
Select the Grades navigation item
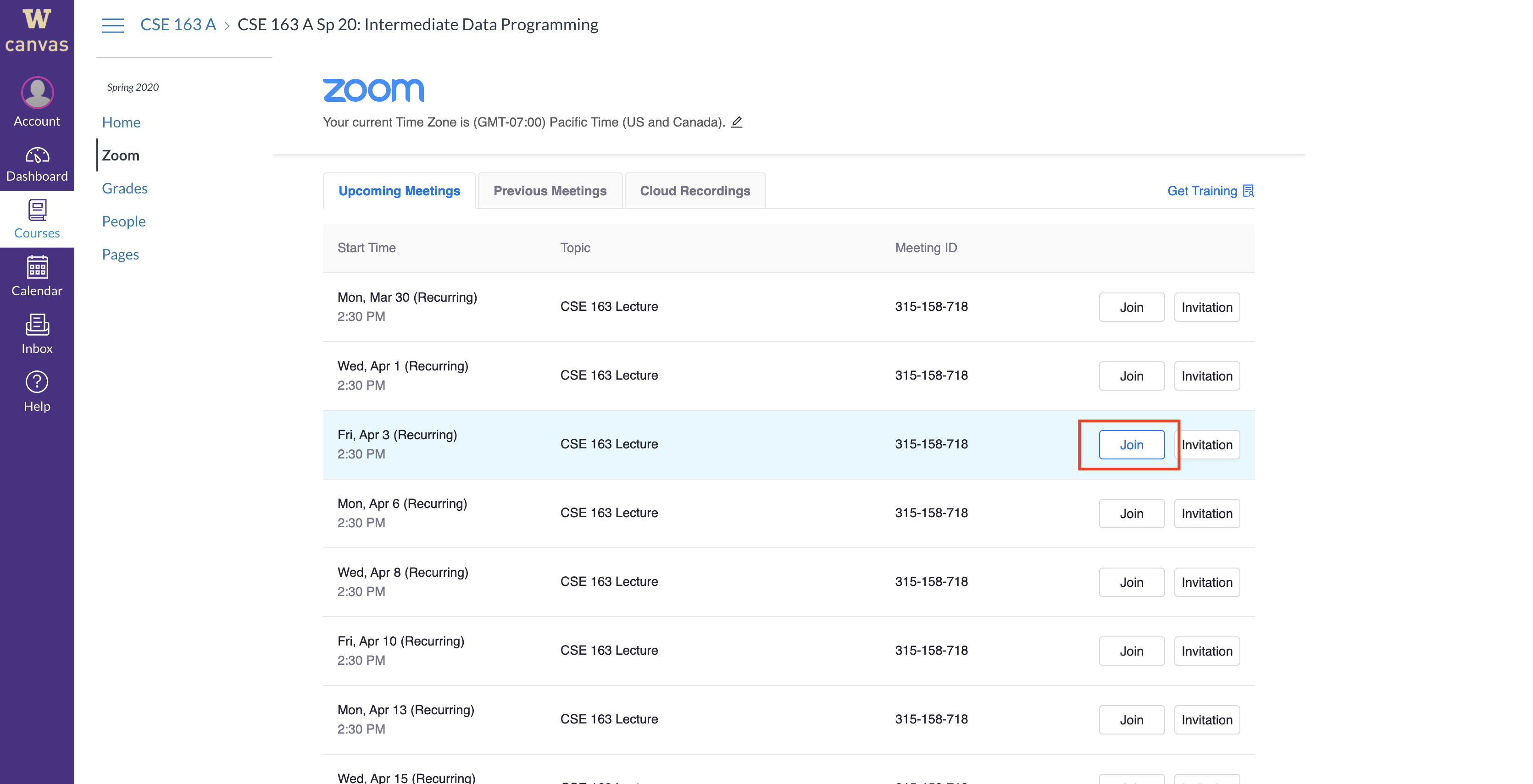124,188
